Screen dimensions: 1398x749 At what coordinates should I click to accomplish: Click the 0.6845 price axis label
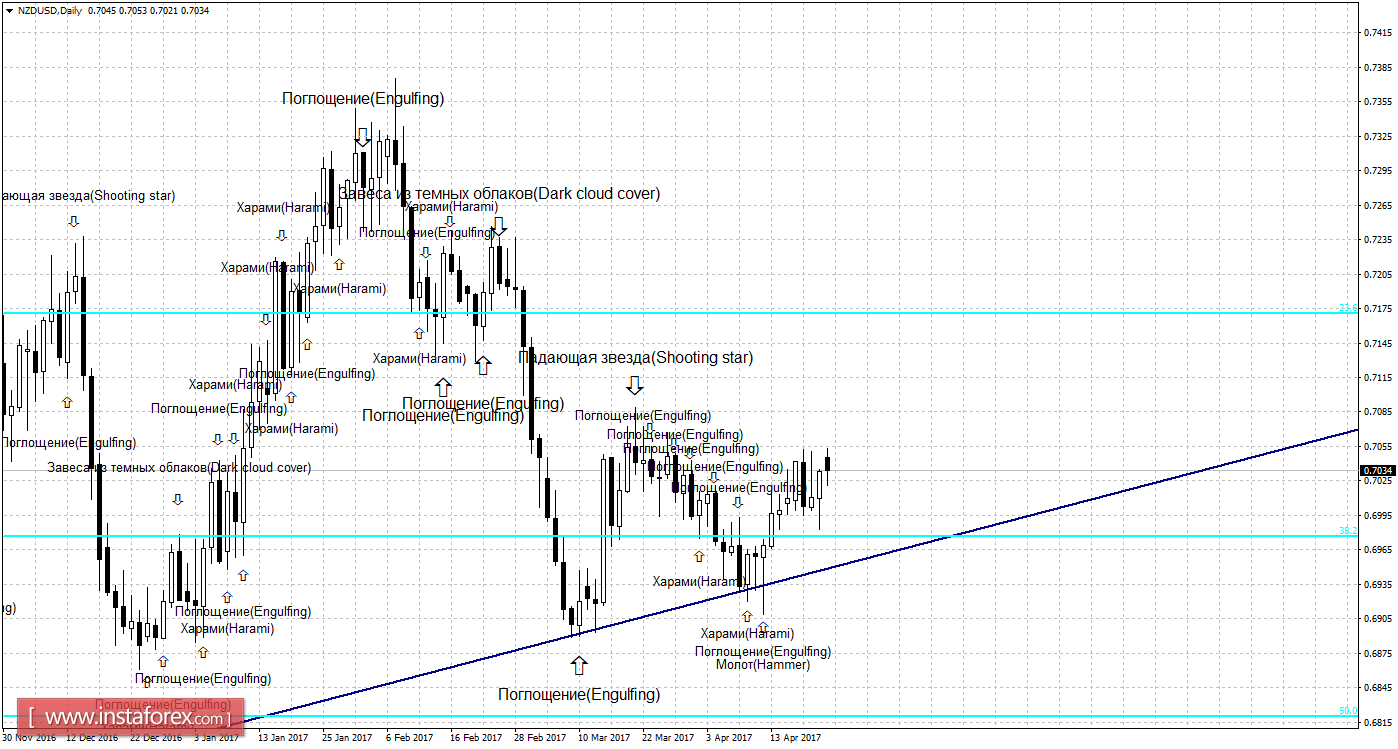pos(1378,688)
